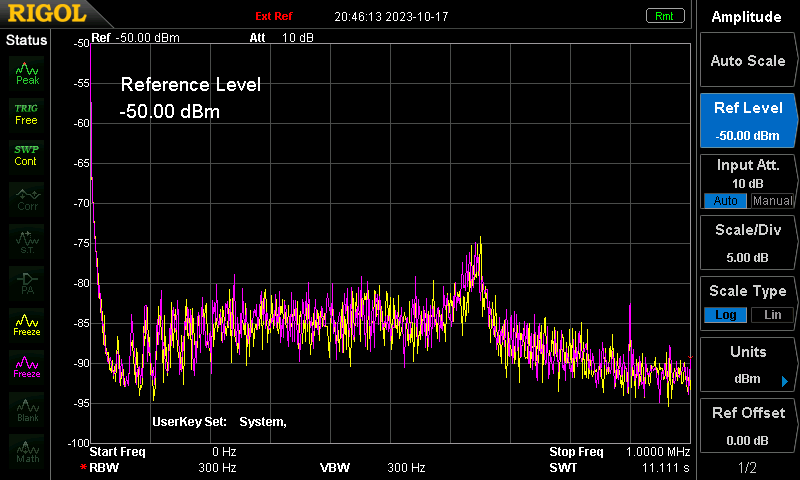The height and width of the screenshot is (480, 800).
Task: Select the Ref Level menu item
Action: (x=747, y=121)
